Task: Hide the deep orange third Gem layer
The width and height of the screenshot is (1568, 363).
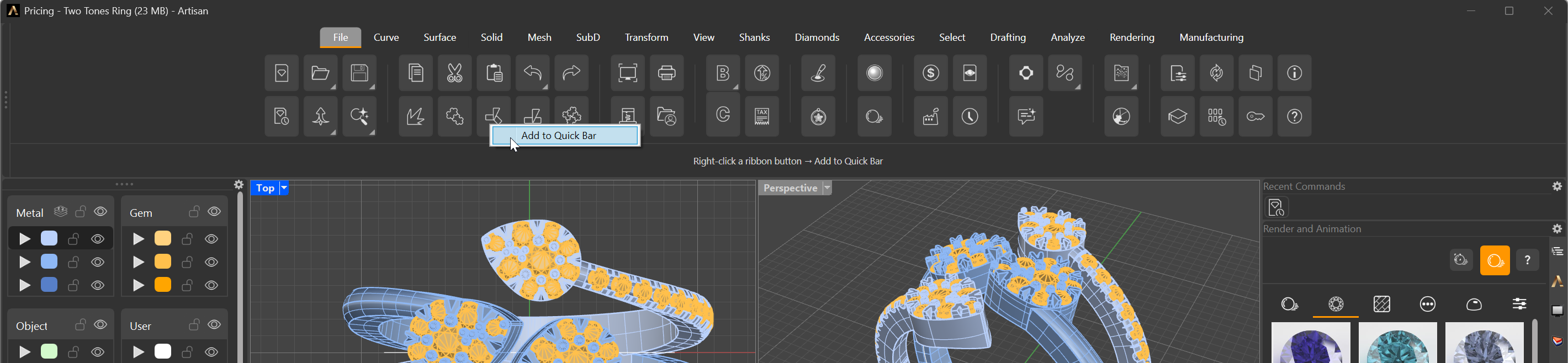Action: click(x=212, y=285)
